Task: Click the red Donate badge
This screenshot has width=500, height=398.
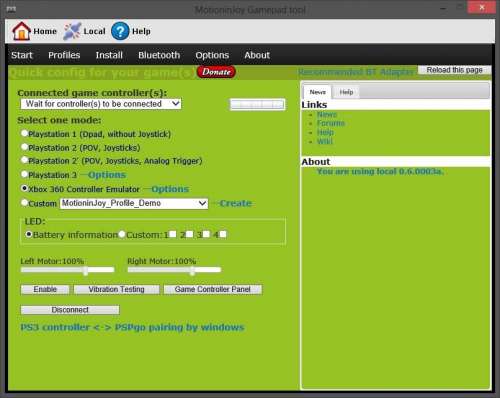Action: 216,72
